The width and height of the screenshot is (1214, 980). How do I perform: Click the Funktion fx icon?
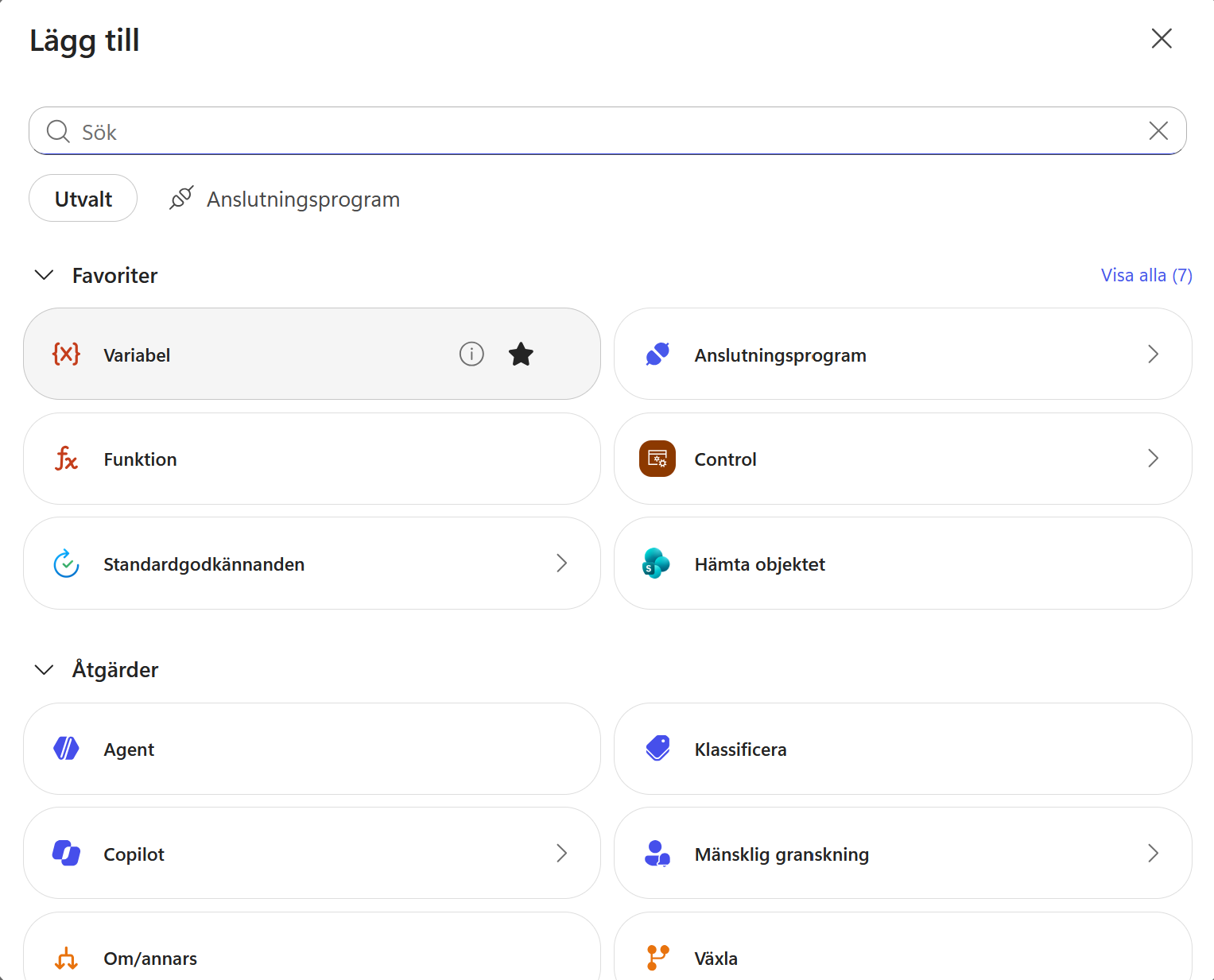click(x=66, y=459)
